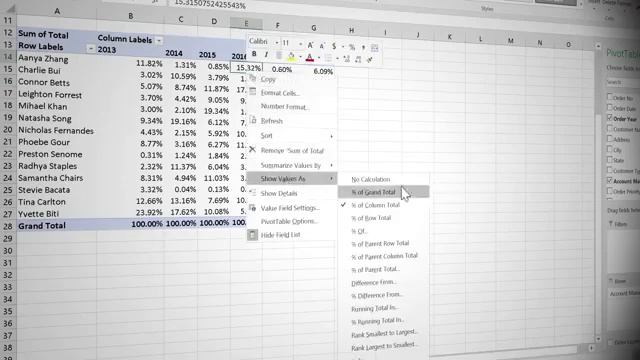Image resolution: width=640 pixels, height=360 pixels.
Task: Select the Yvette Biti cell
Action: (56, 213)
